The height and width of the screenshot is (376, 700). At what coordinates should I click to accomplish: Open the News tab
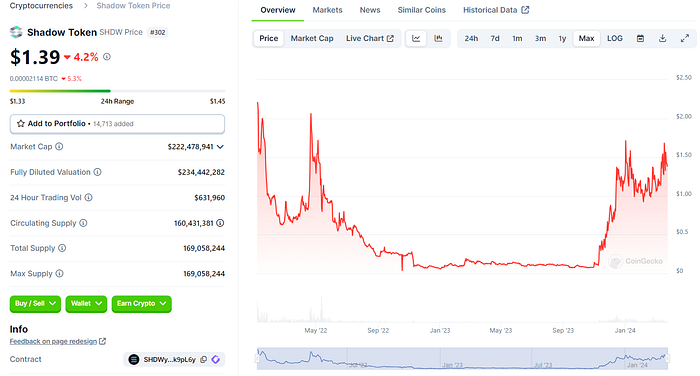point(370,10)
